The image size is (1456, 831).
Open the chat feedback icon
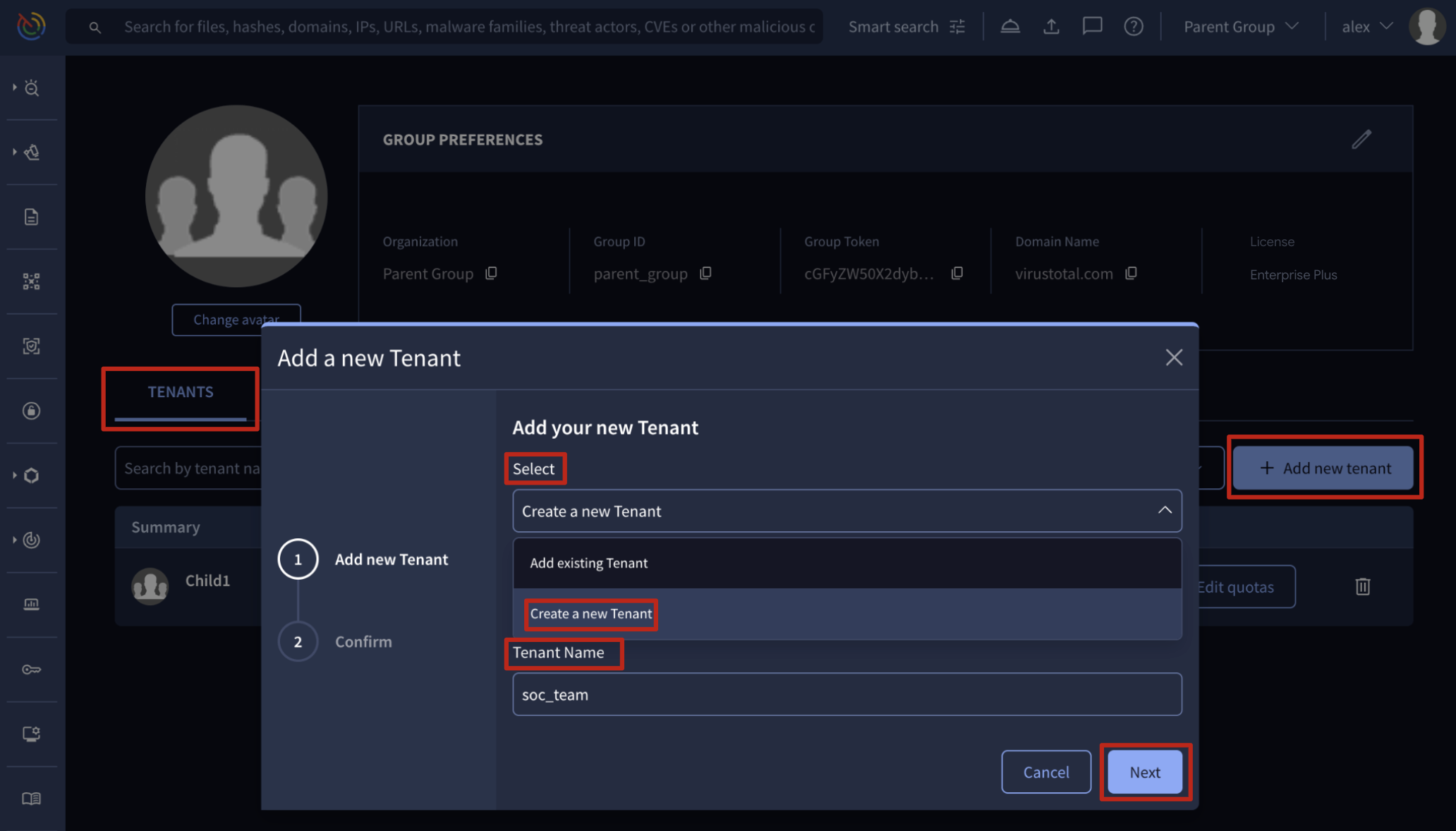pyautogui.click(x=1092, y=27)
